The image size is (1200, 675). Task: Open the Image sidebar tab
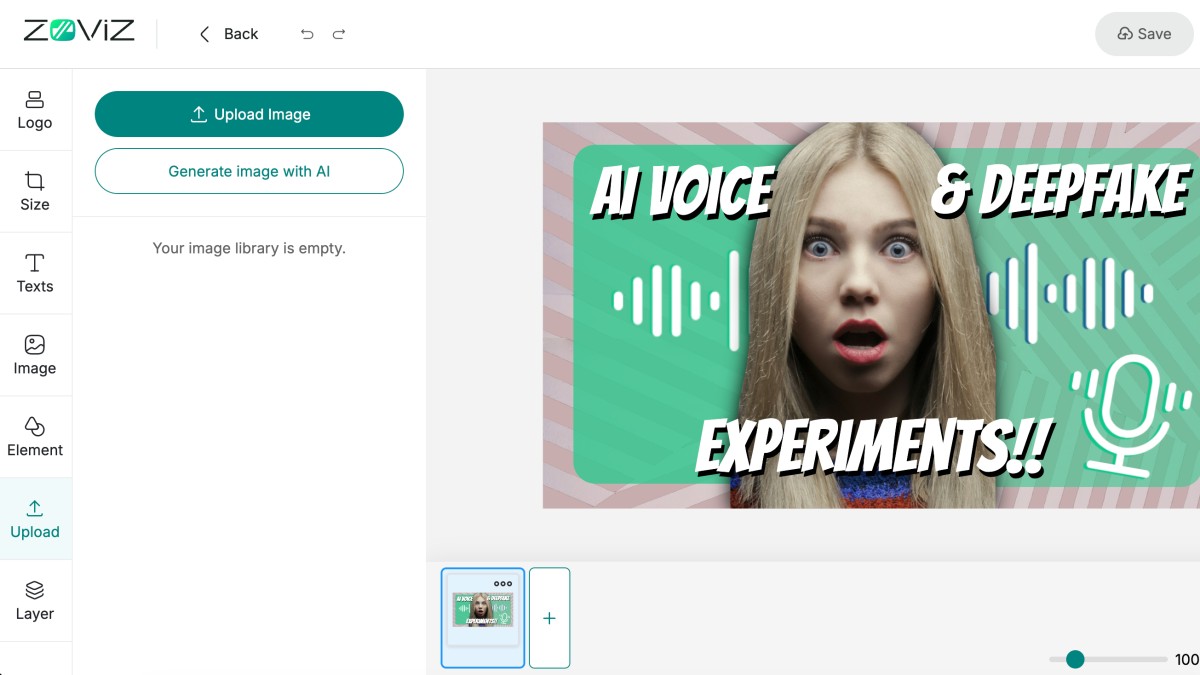(x=35, y=356)
